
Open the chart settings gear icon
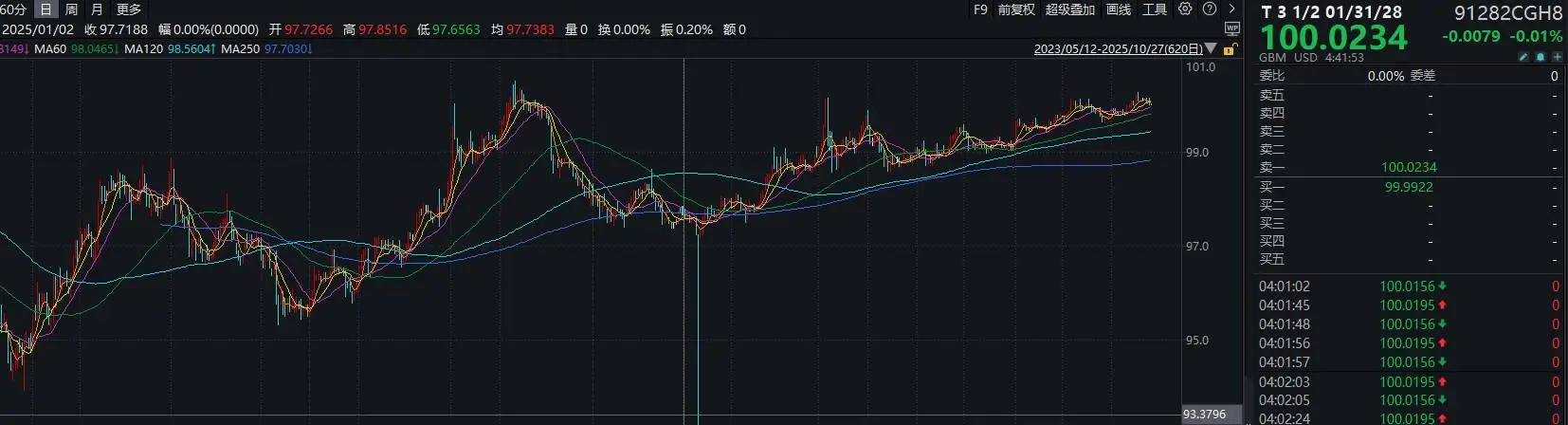tap(1185, 9)
